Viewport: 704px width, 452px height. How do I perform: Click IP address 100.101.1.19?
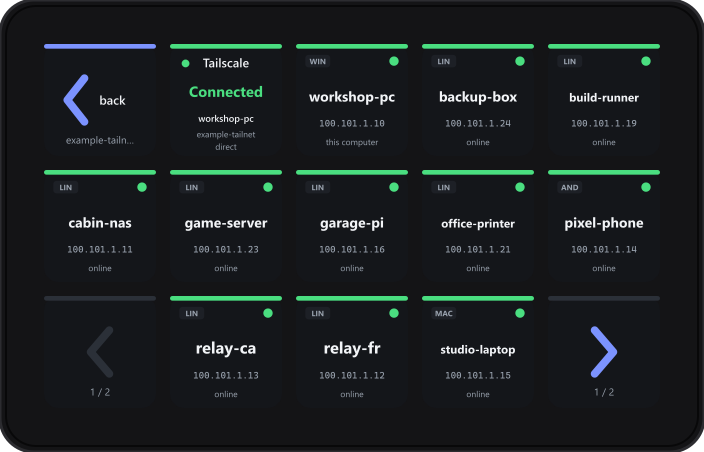[604, 123]
